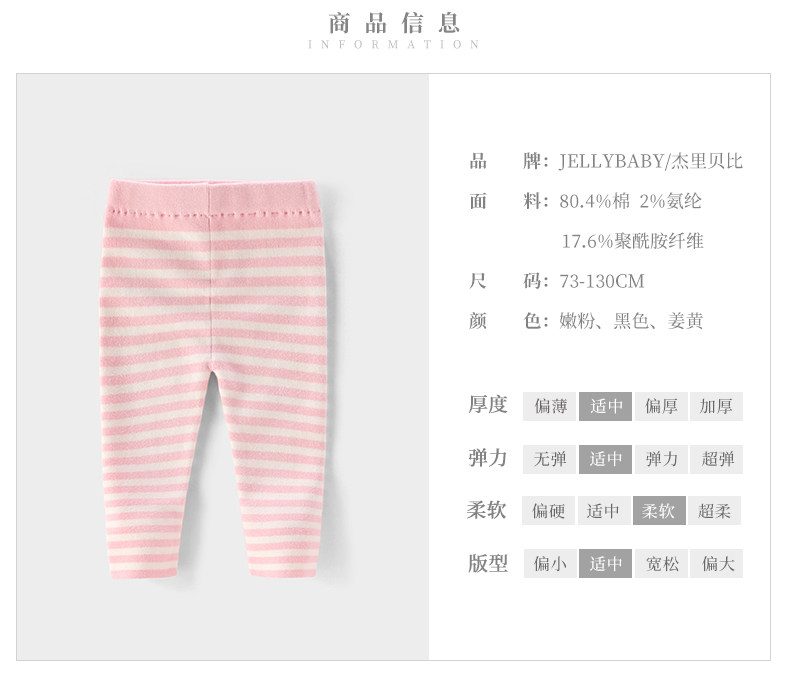Choose 超柔 softness option
790x677 pixels.
coord(714,511)
